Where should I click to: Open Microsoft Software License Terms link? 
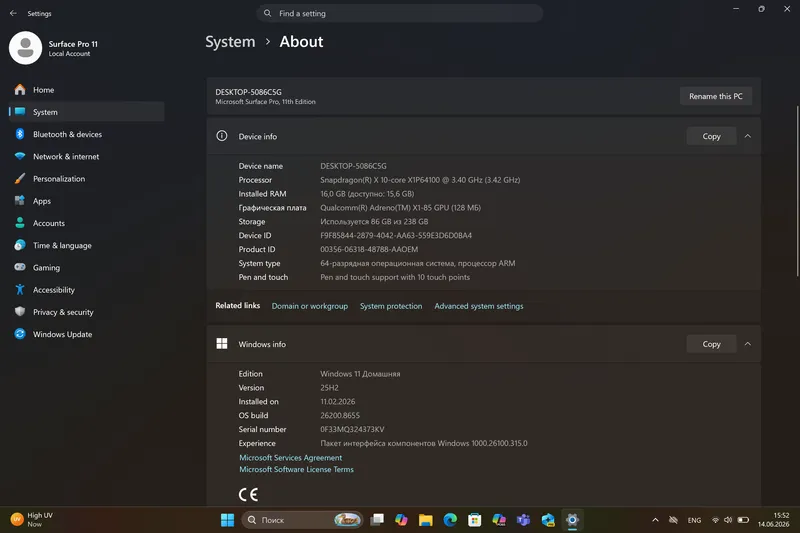296,469
